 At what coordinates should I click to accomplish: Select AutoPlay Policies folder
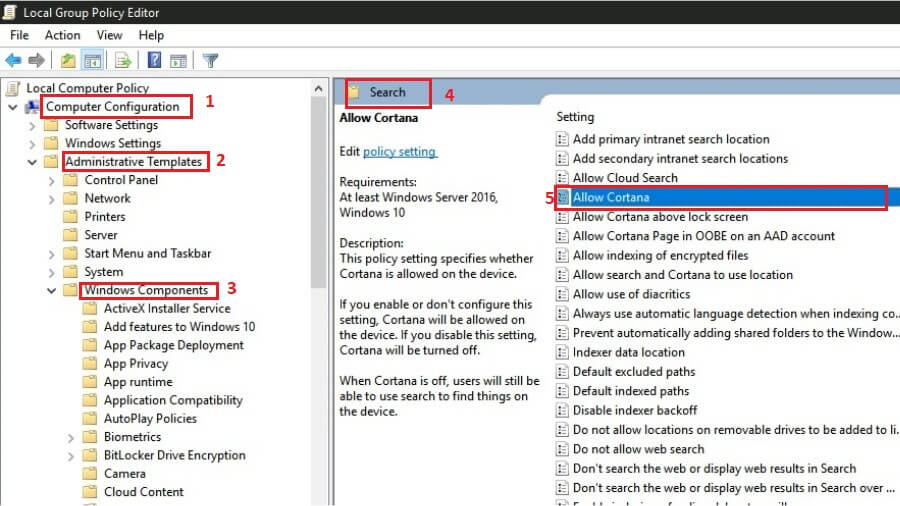pyautogui.click(x=150, y=419)
